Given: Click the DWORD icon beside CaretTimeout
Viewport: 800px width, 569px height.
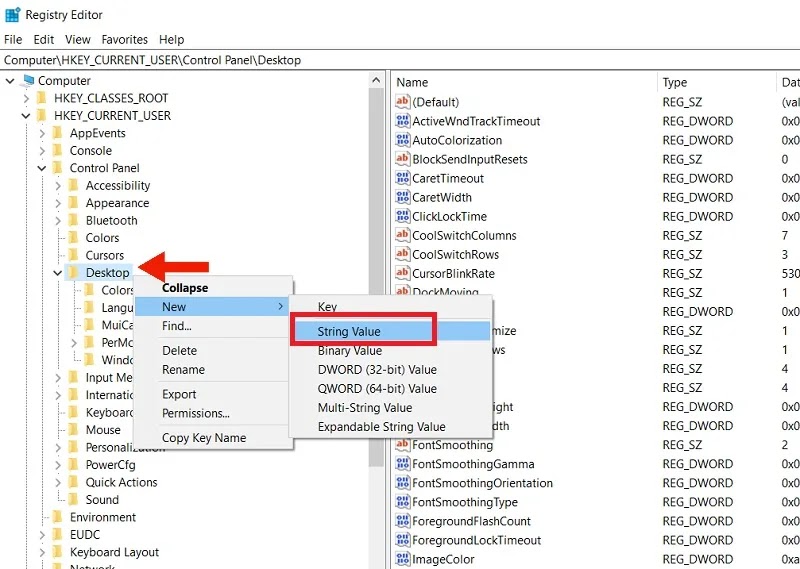Looking at the screenshot, I should click(x=403, y=178).
